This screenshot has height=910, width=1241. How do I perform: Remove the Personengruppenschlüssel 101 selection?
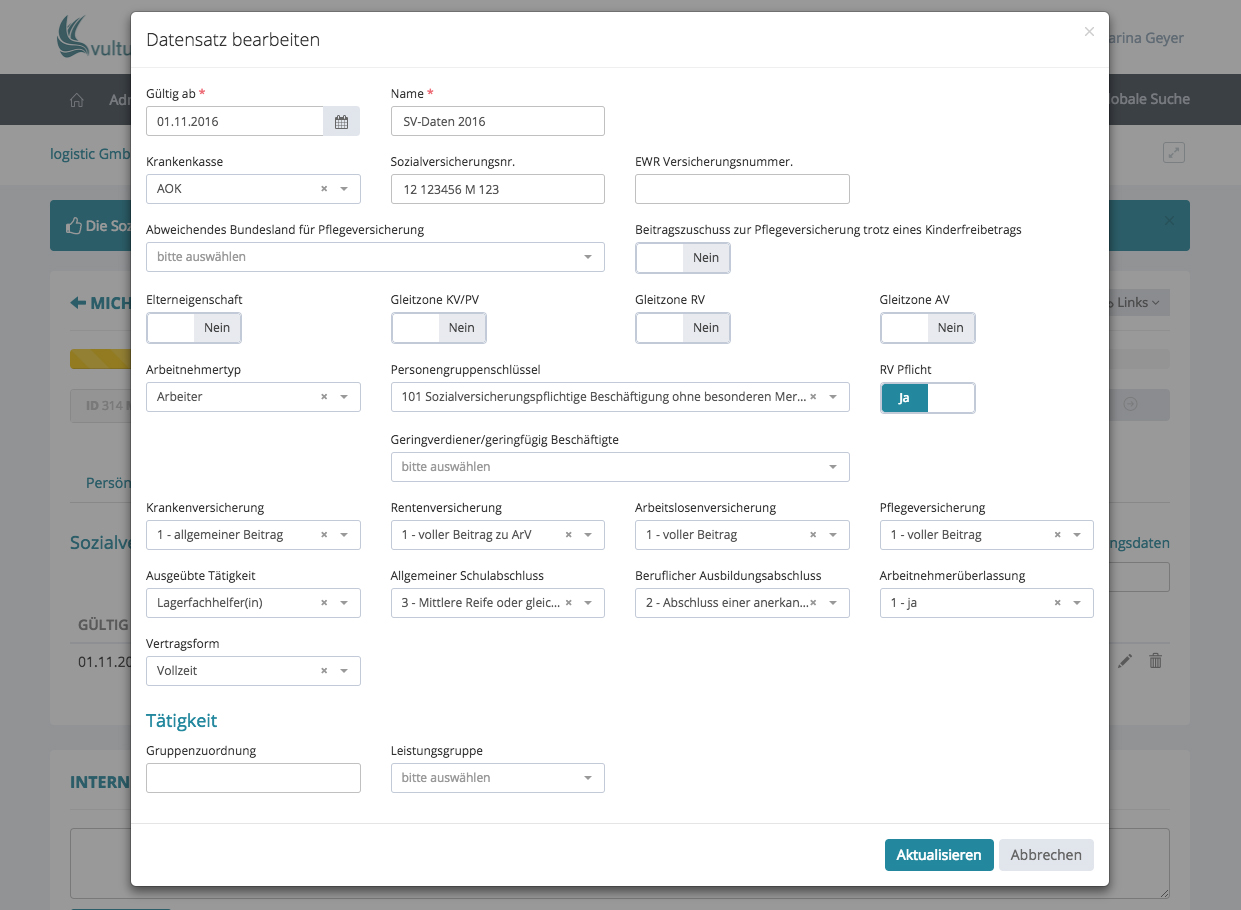click(x=813, y=397)
